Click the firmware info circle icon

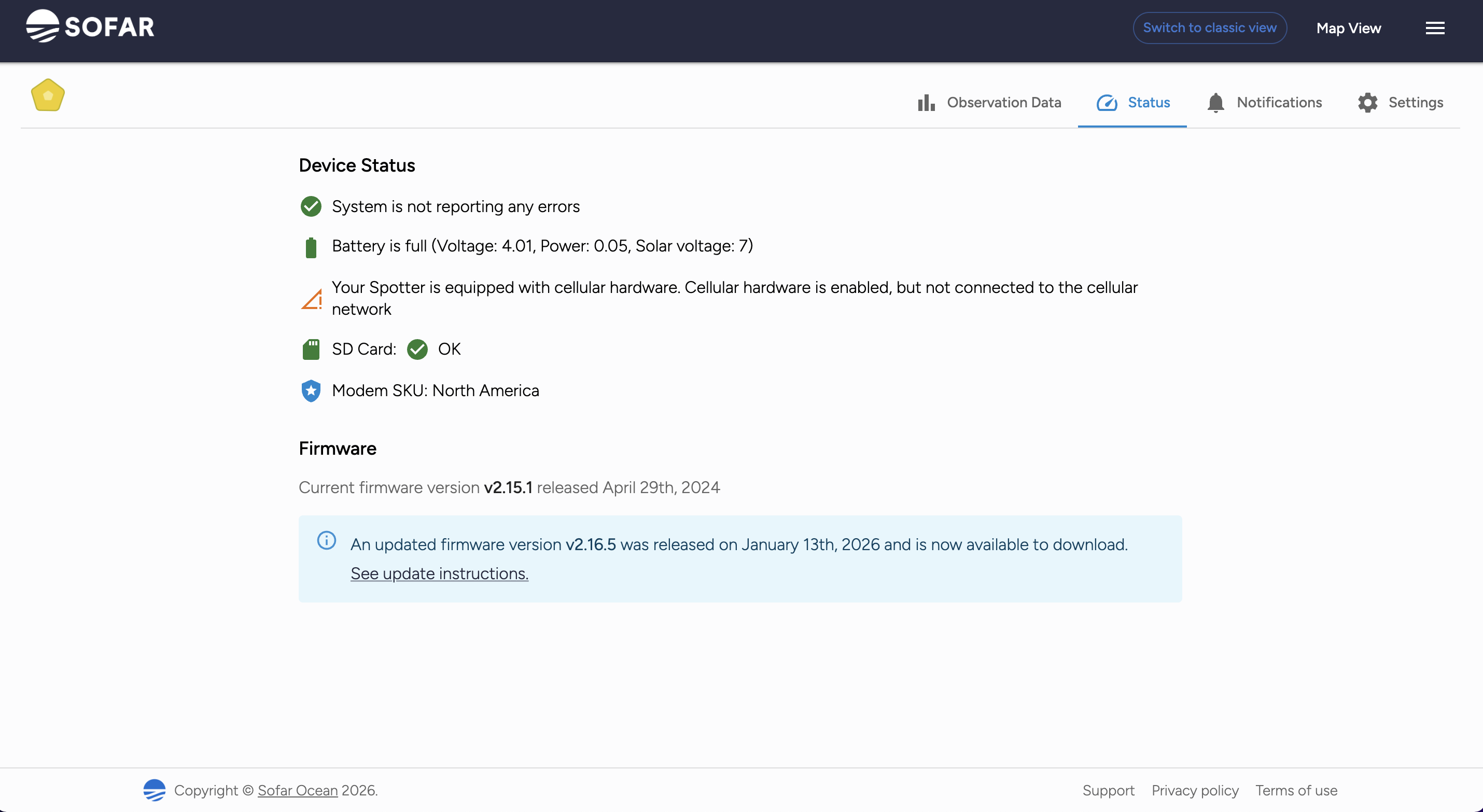(327, 540)
